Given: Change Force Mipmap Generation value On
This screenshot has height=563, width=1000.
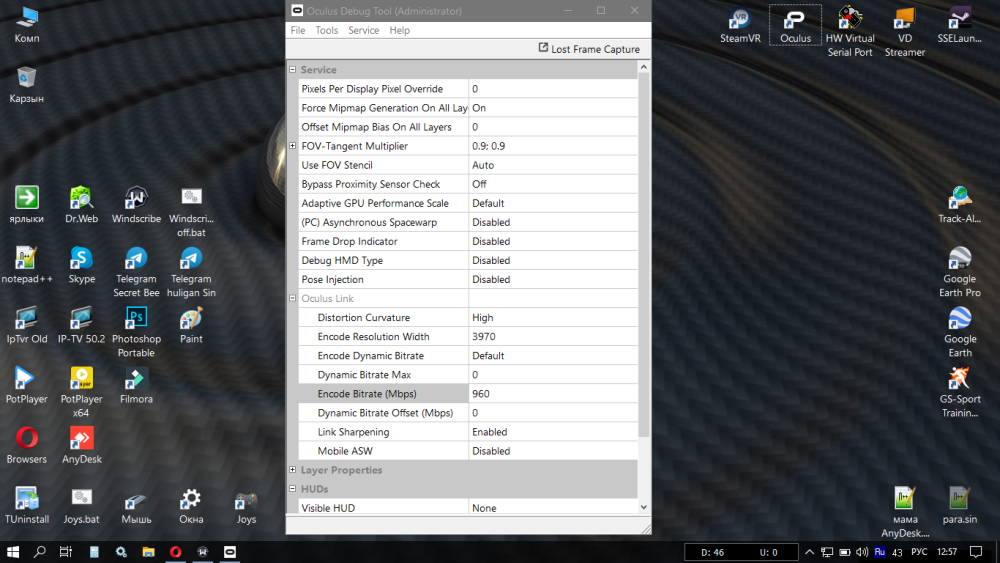Looking at the screenshot, I should (553, 108).
